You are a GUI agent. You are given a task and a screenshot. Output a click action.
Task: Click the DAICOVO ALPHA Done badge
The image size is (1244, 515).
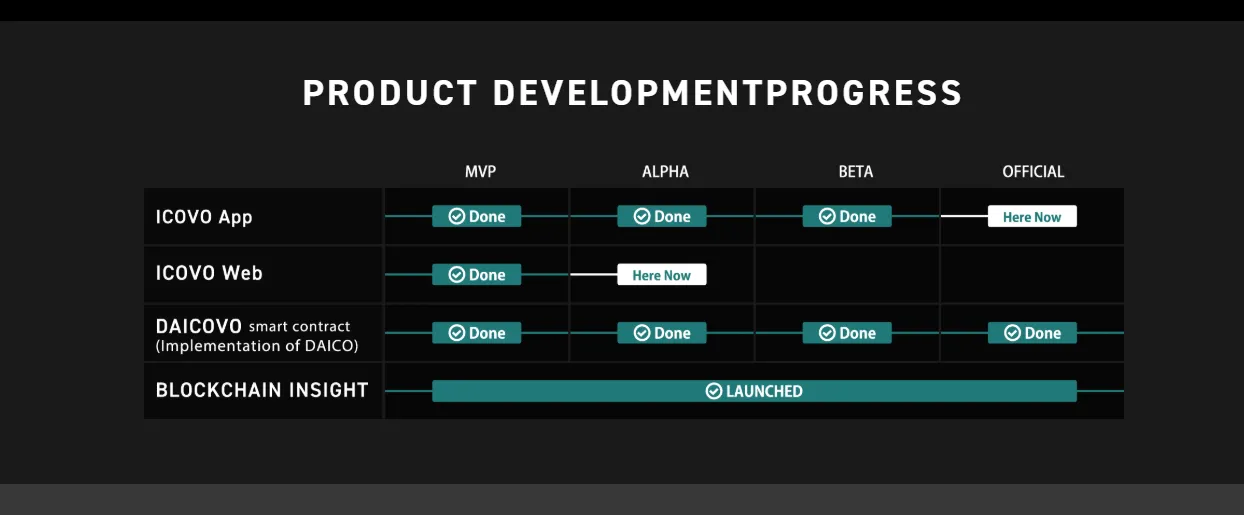661,333
